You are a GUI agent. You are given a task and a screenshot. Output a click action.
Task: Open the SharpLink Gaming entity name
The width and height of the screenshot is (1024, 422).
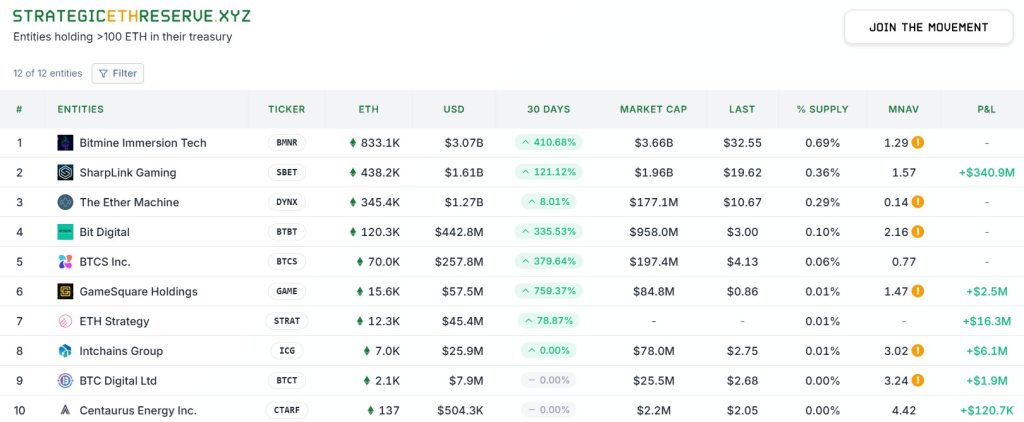click(x=128, y=172)
